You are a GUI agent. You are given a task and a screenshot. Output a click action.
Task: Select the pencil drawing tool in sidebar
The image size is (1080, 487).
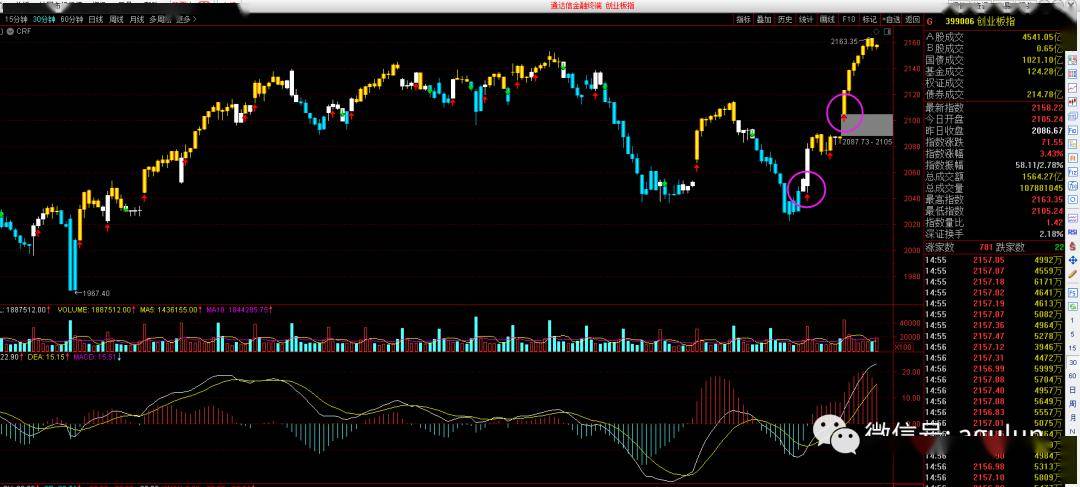1073,273
